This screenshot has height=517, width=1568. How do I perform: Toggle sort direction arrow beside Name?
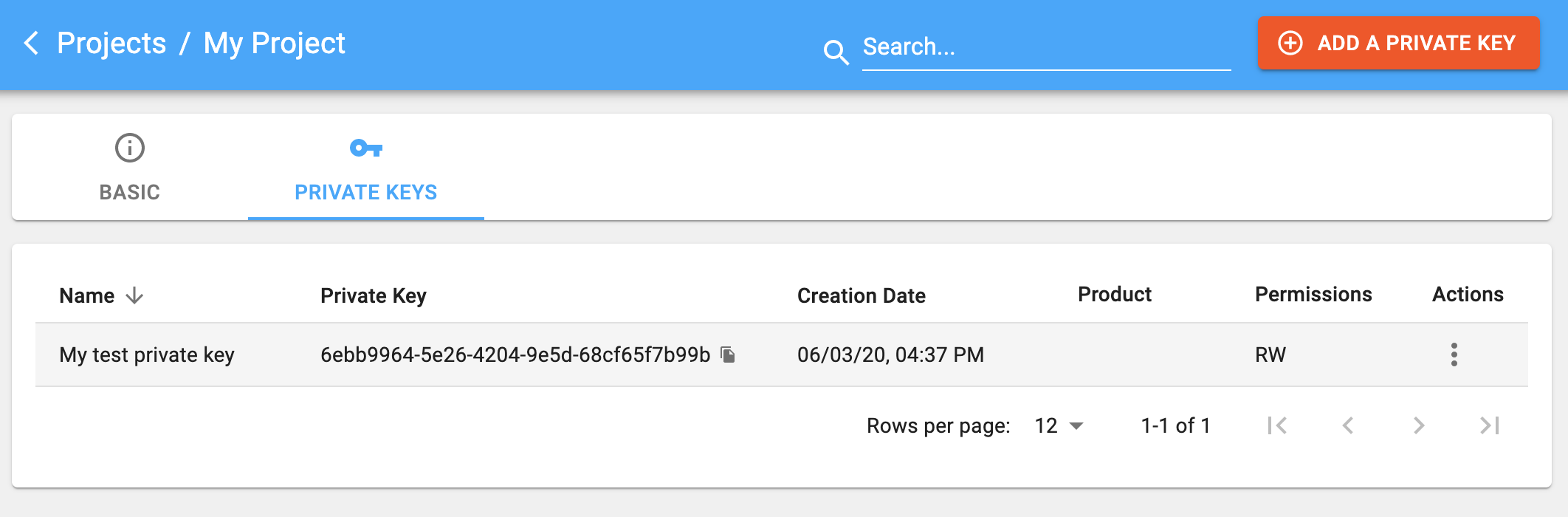[134, 295]
